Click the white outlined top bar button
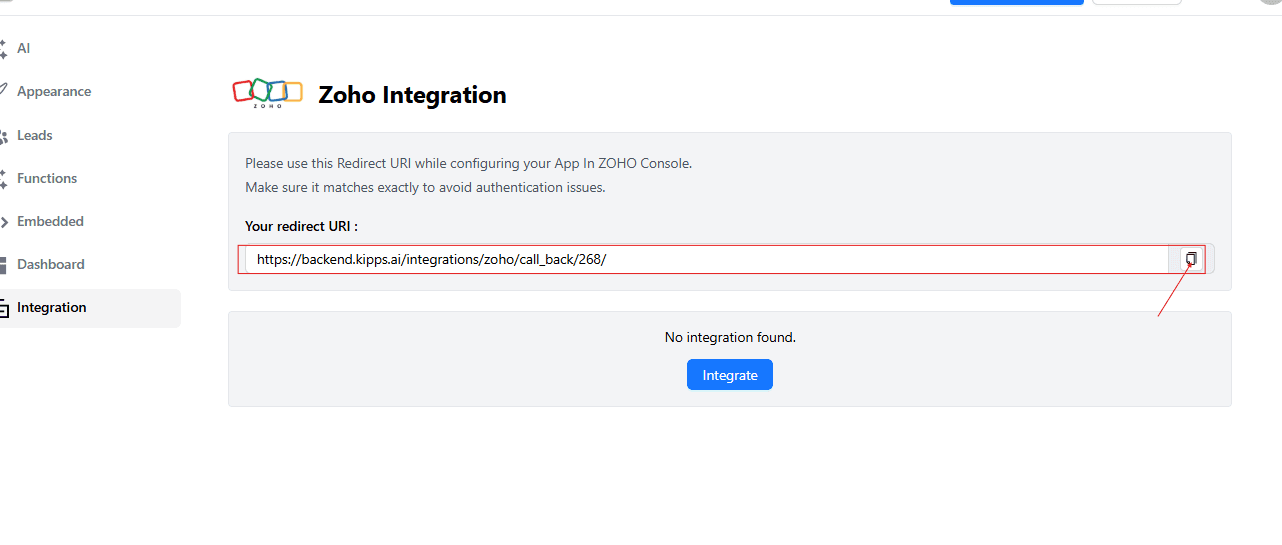This screenshot has width=1282, height=545. coord(1136,2)
